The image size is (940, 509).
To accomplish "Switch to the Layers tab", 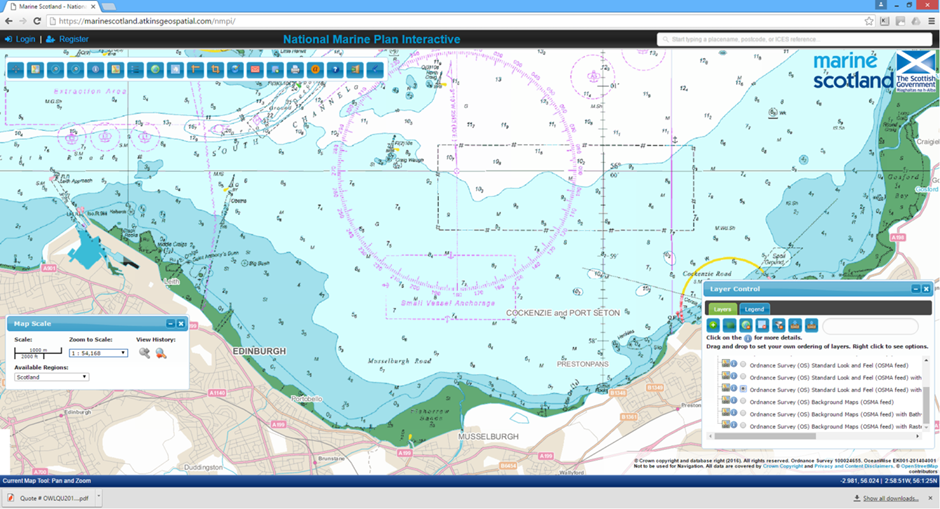I will tap(722, 309).
